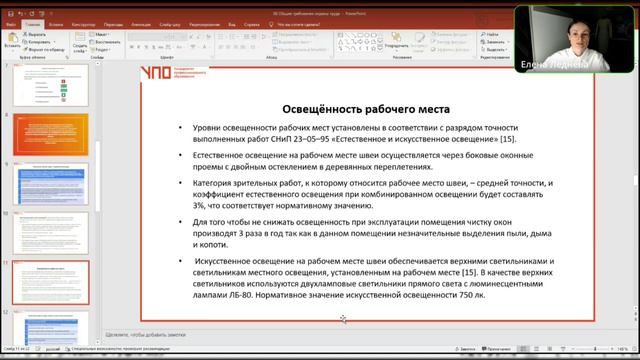Redo using quick access toolbar icon

(31, 14)
